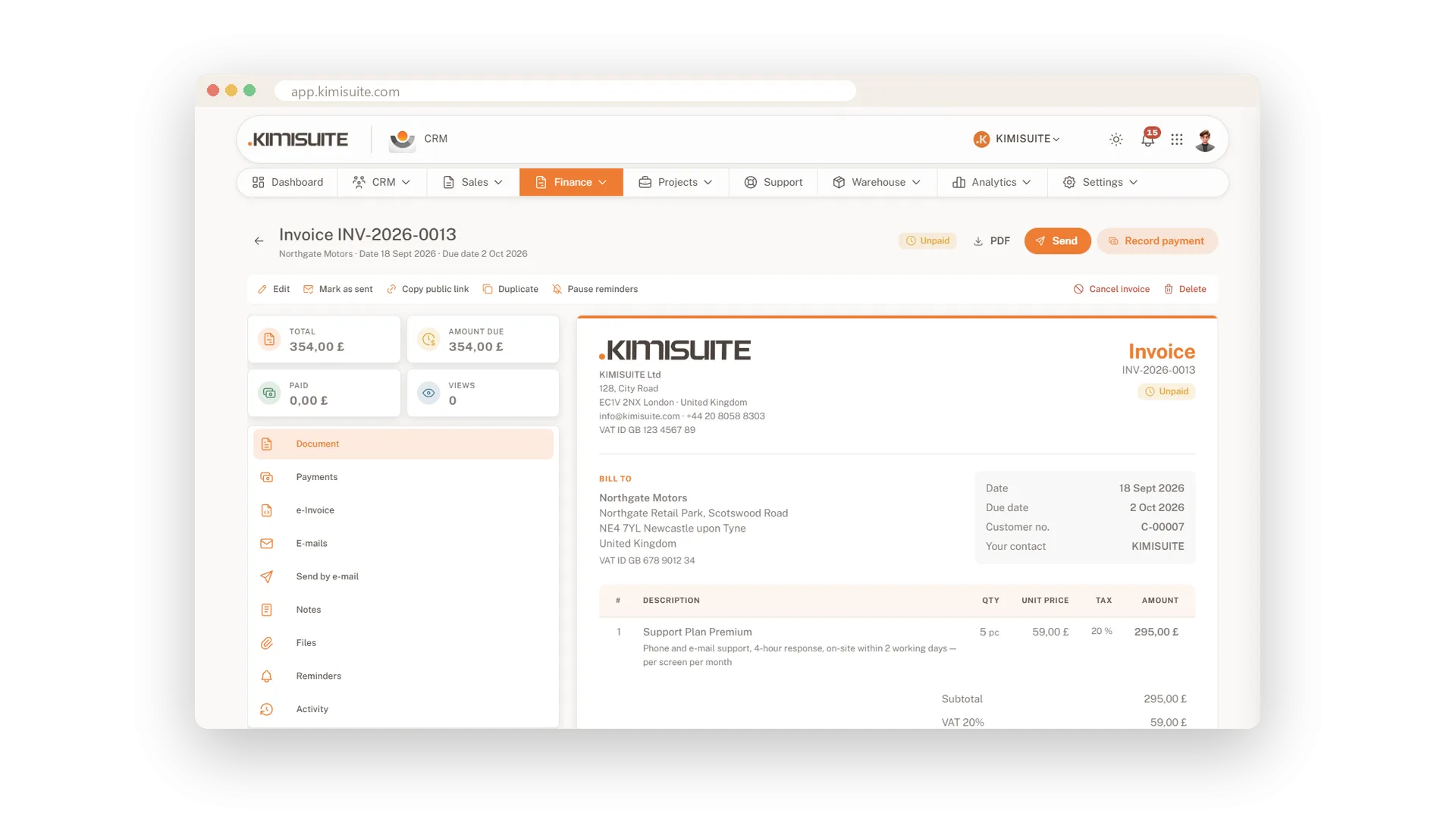Expand the Analytics navigation dropdown
The width and height of the screenshot is (1456, 819).
[992, 183]
